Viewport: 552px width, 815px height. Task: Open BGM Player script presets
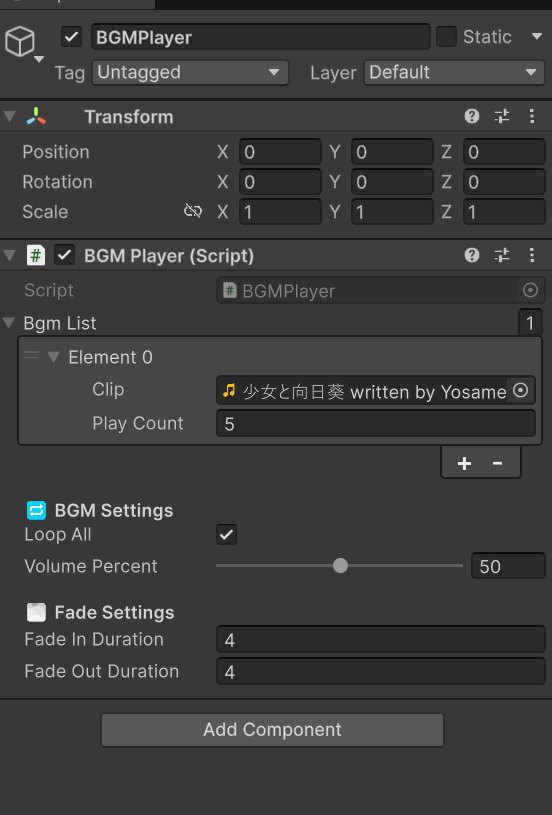point(502,255)
